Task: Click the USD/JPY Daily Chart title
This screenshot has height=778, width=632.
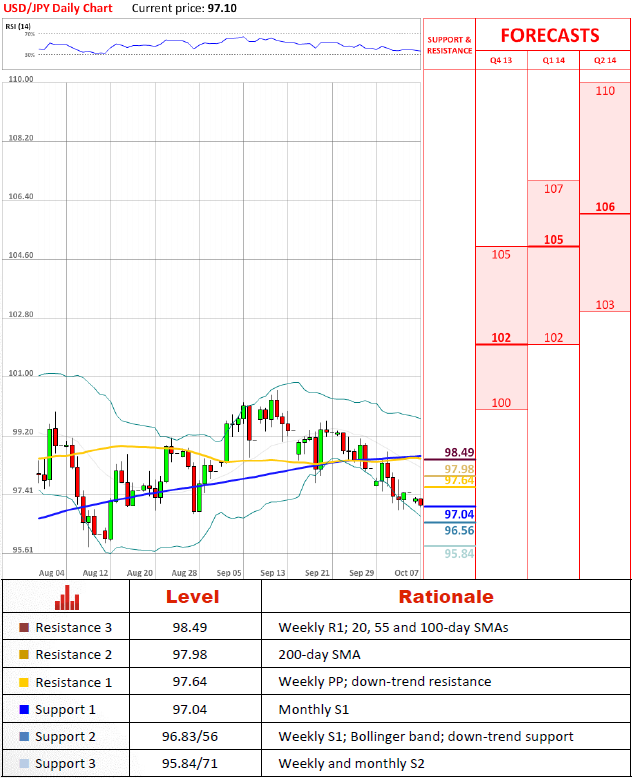Action: click(58, 8)
